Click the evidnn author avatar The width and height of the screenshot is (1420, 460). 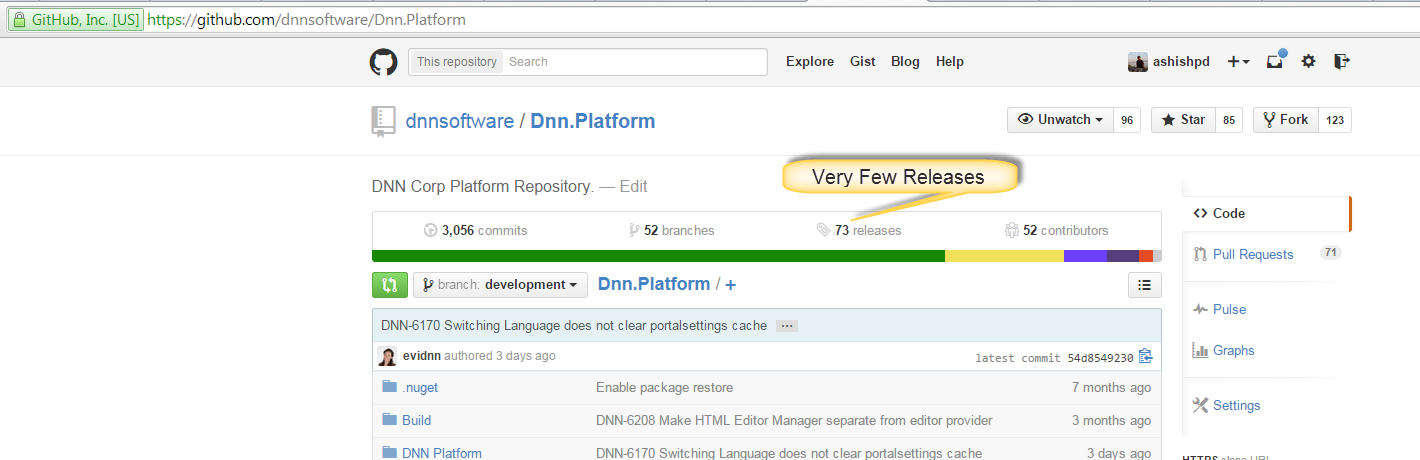tap(387, 356)
